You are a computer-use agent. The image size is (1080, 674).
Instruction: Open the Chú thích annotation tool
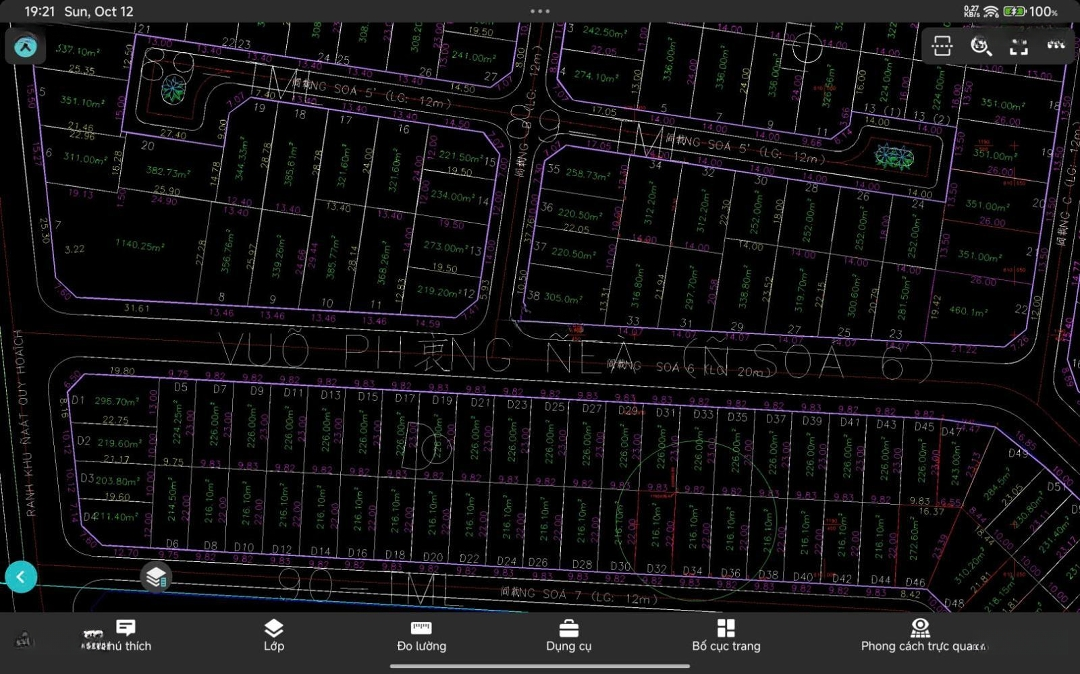pyautogui.click(x=126, y=635)
